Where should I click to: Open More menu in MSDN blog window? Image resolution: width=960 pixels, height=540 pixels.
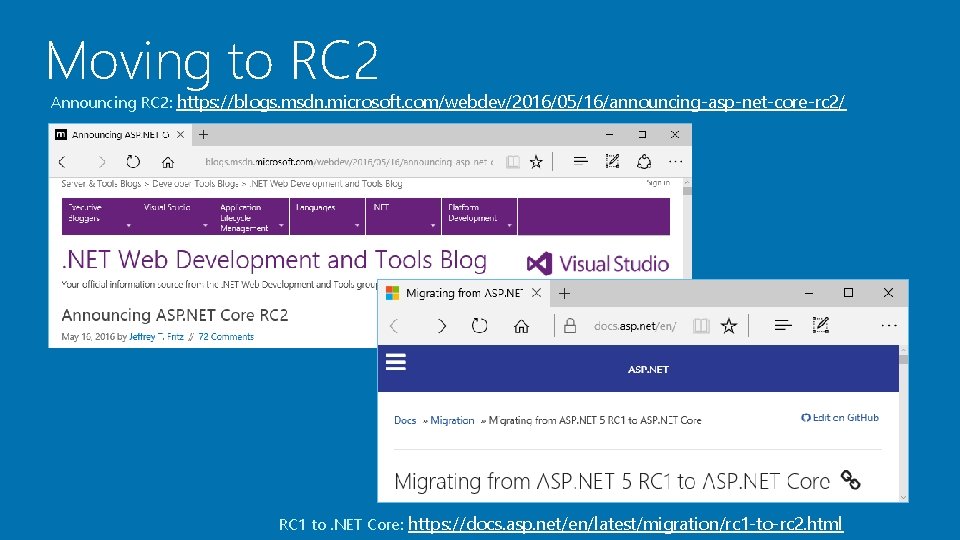click(x=675, y=162)
